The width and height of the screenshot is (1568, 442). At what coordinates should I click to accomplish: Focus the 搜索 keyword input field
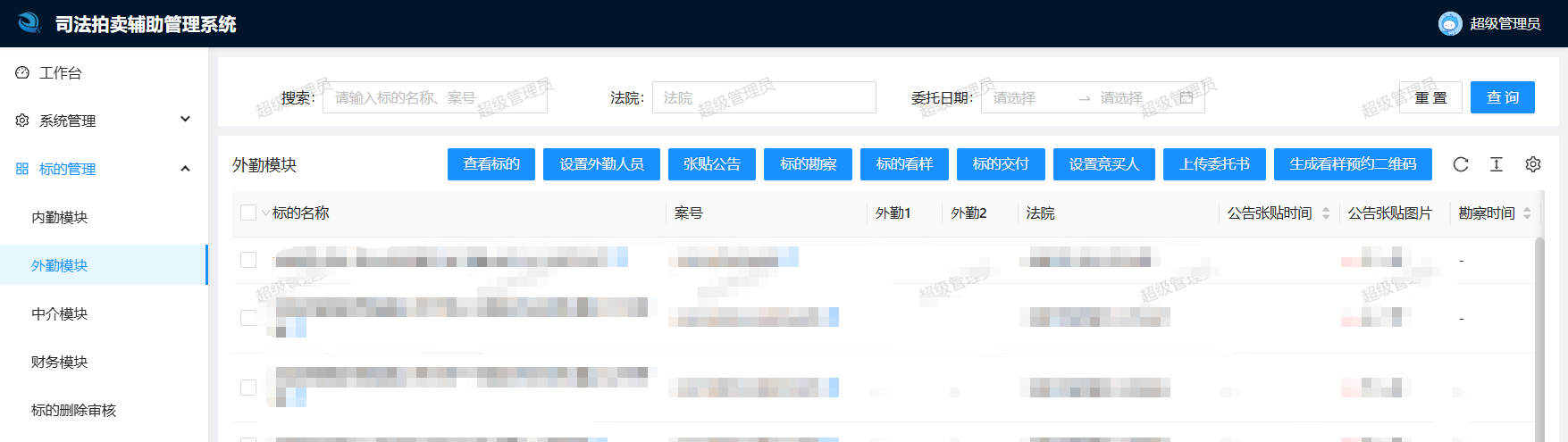tap(435, 97)
